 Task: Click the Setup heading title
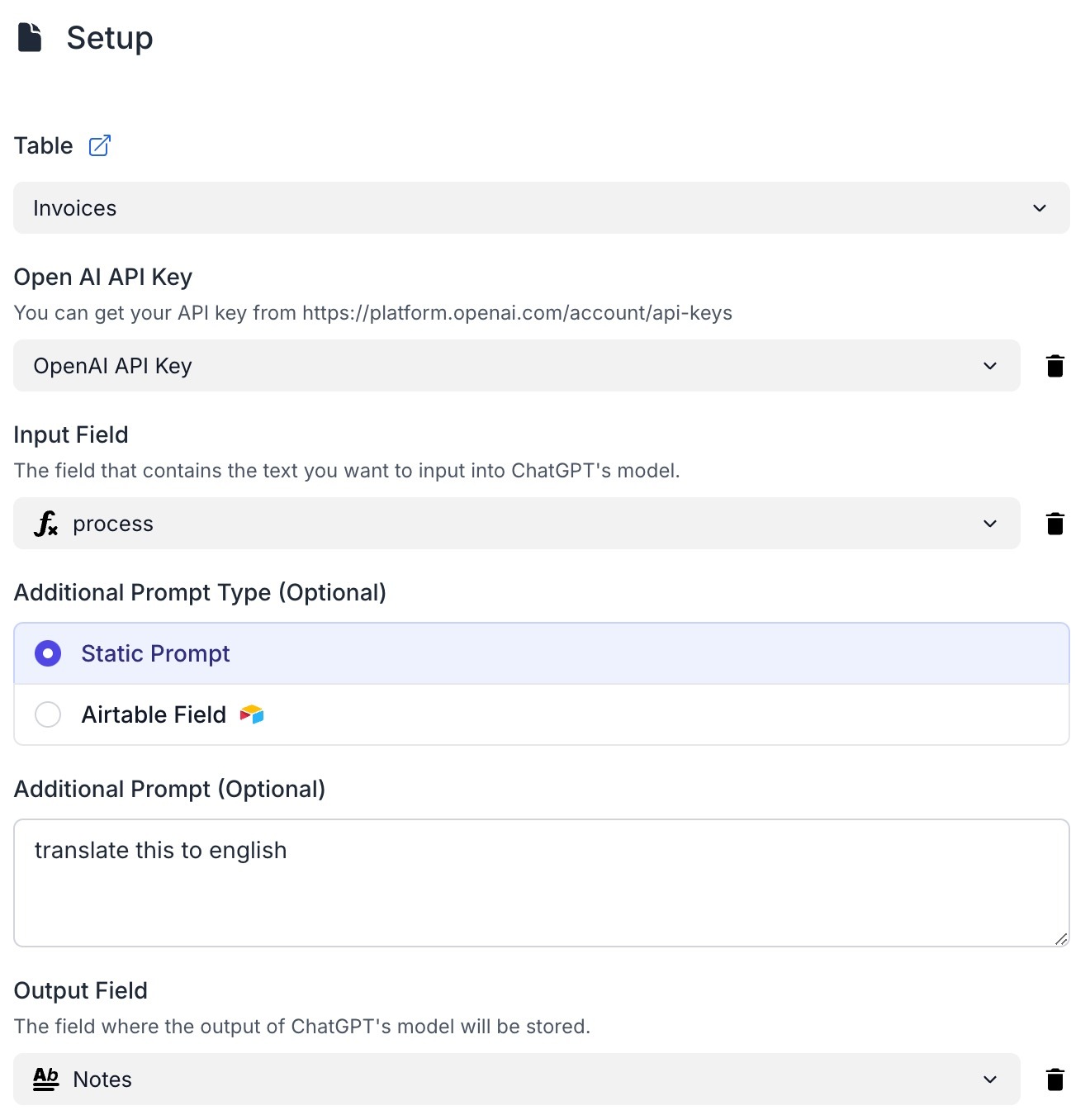110,38
